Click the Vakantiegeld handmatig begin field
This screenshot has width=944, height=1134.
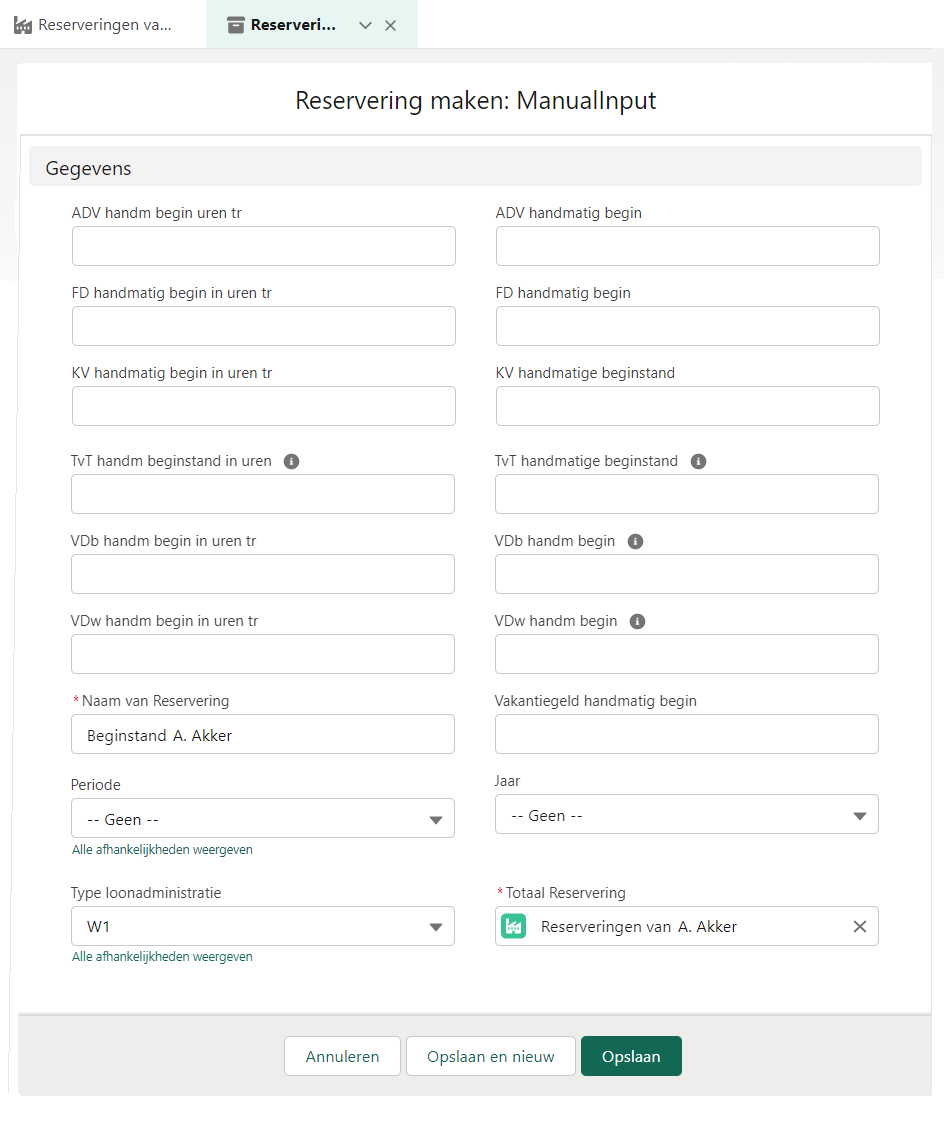[686, 734]
